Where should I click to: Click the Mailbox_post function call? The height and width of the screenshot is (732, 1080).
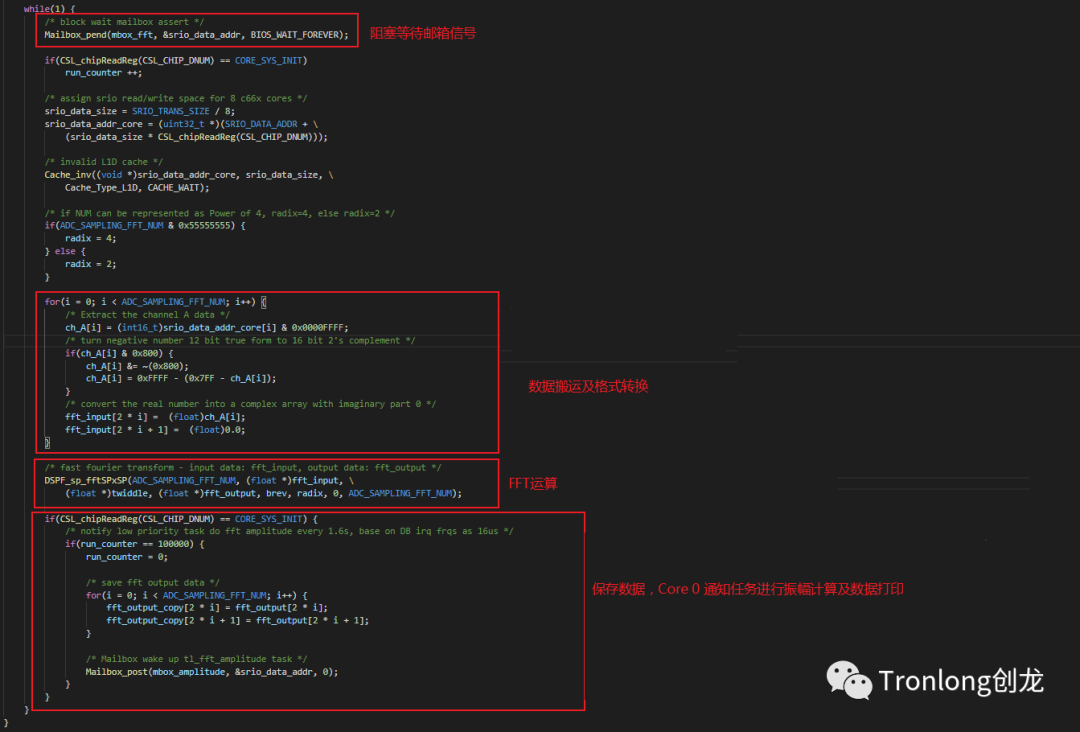pos(117,672)
